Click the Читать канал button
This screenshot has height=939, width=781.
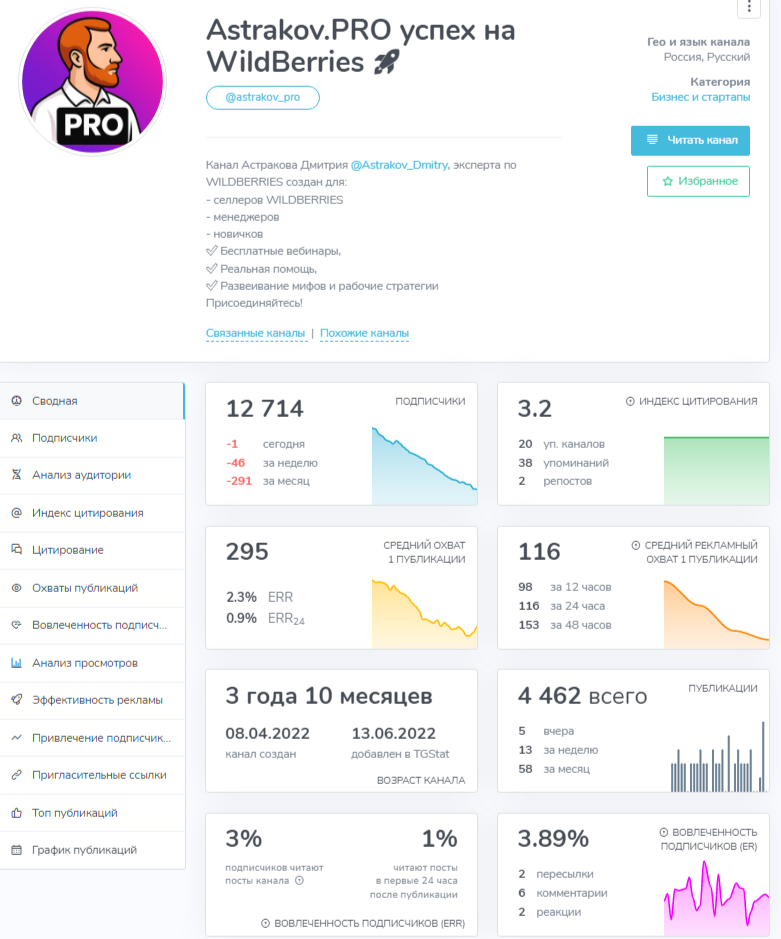point(690,140)
